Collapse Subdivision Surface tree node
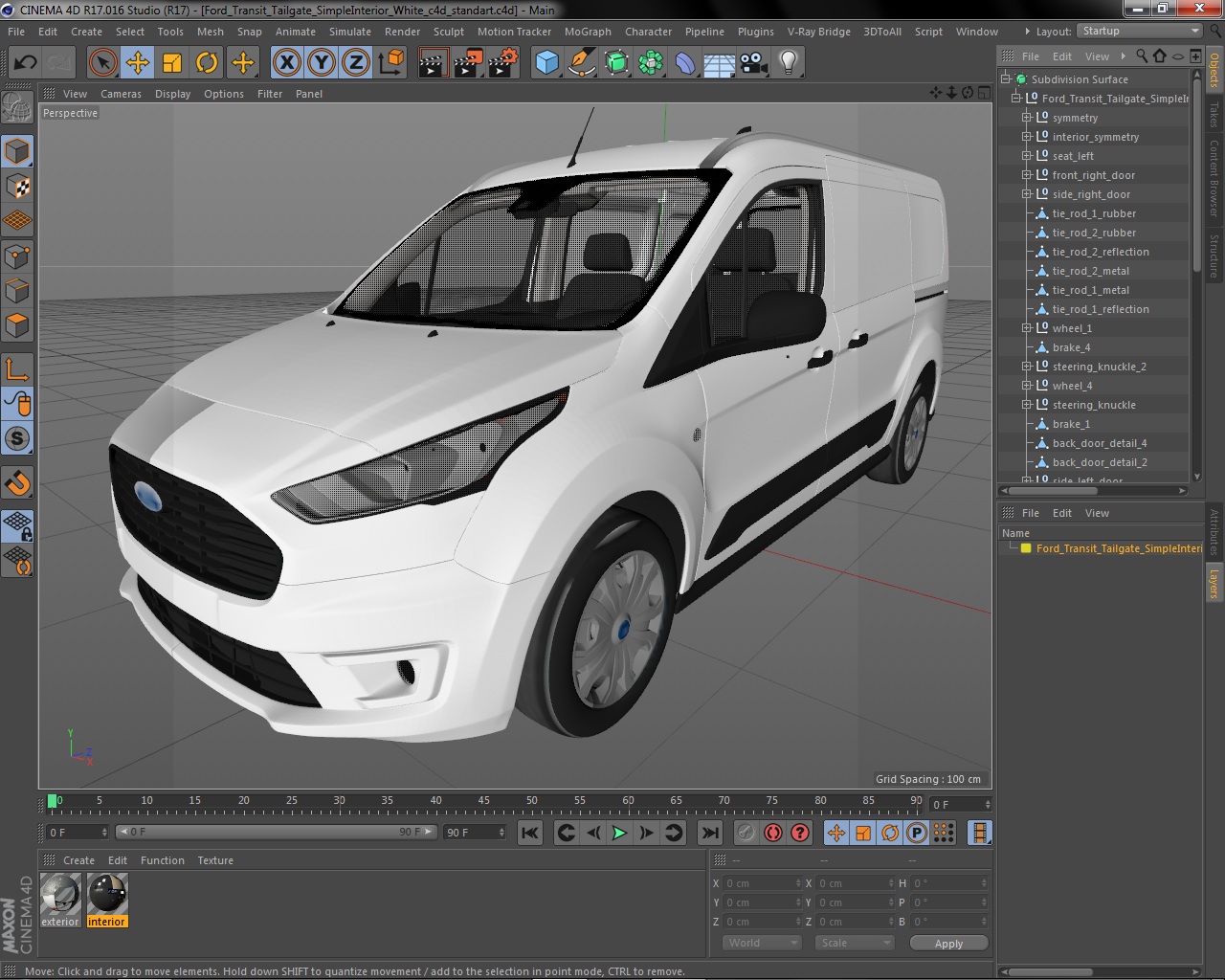 tap(1005, 79)
